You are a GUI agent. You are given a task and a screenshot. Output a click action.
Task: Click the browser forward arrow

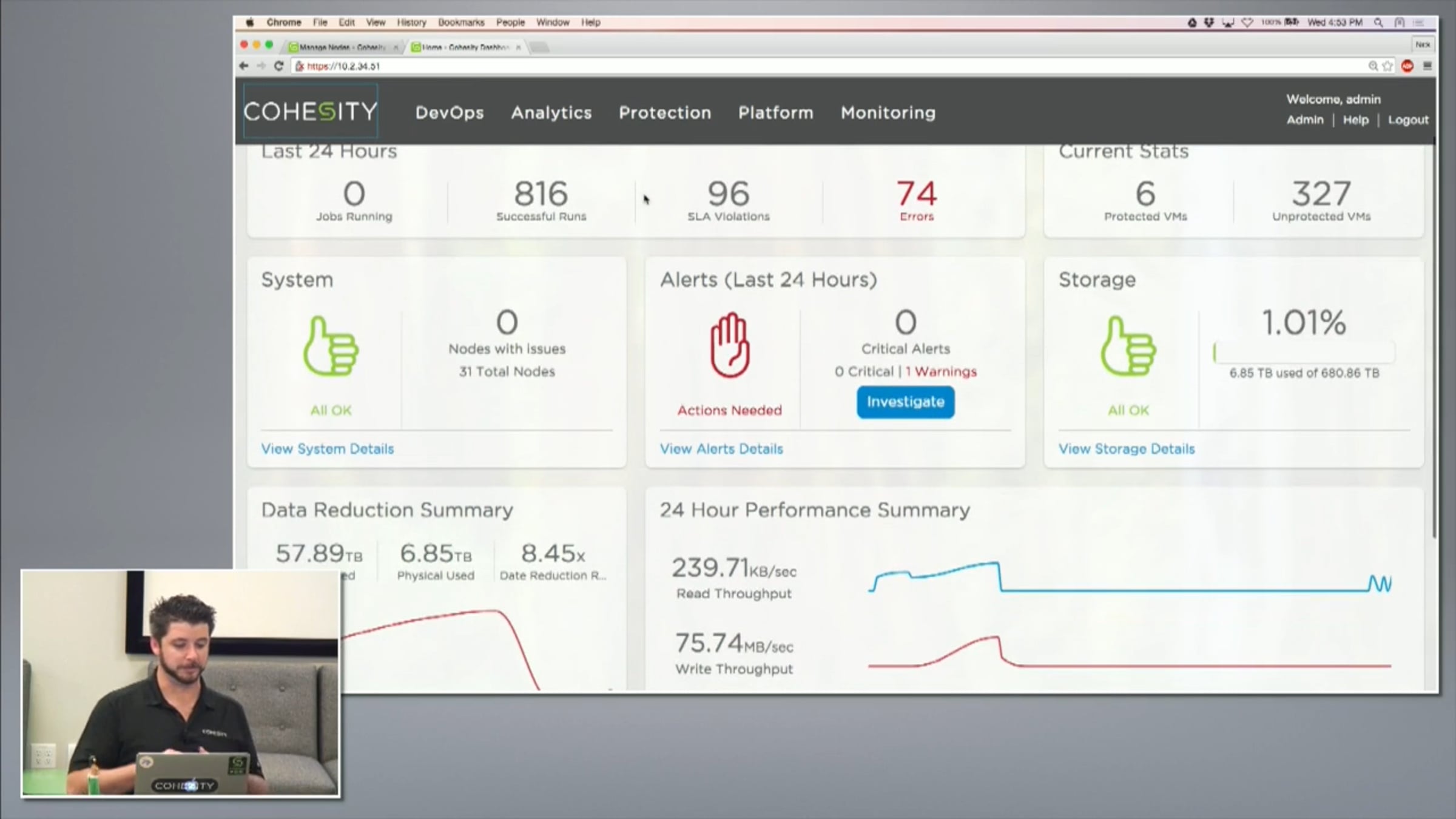[x=261, y=66]
